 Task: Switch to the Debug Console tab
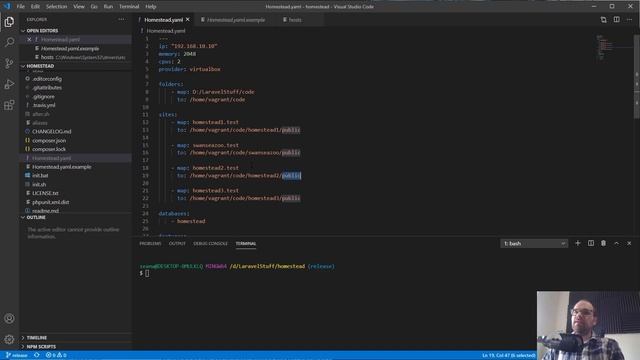point(210,243)
